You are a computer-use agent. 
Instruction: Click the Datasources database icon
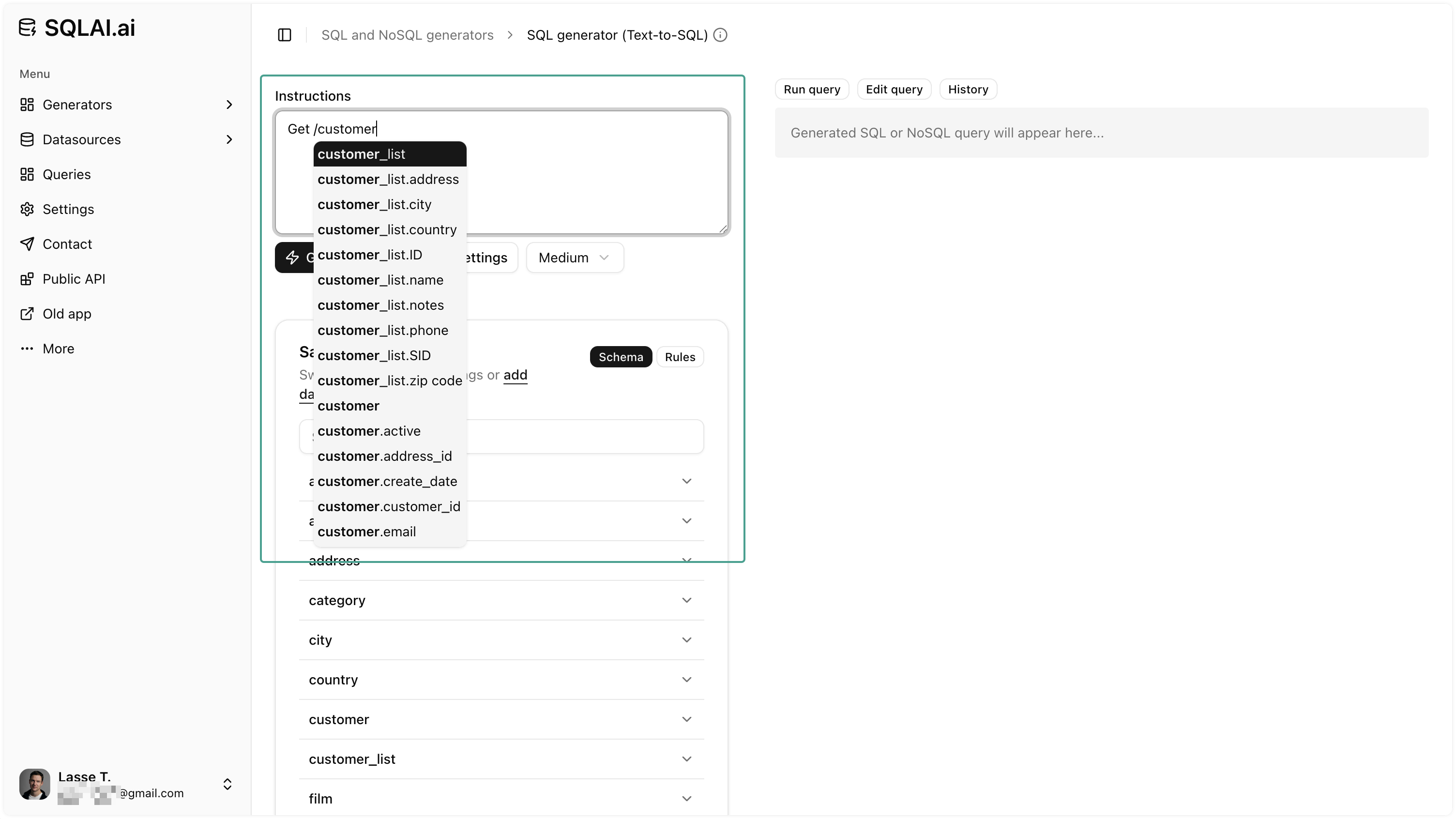(27, 139)
